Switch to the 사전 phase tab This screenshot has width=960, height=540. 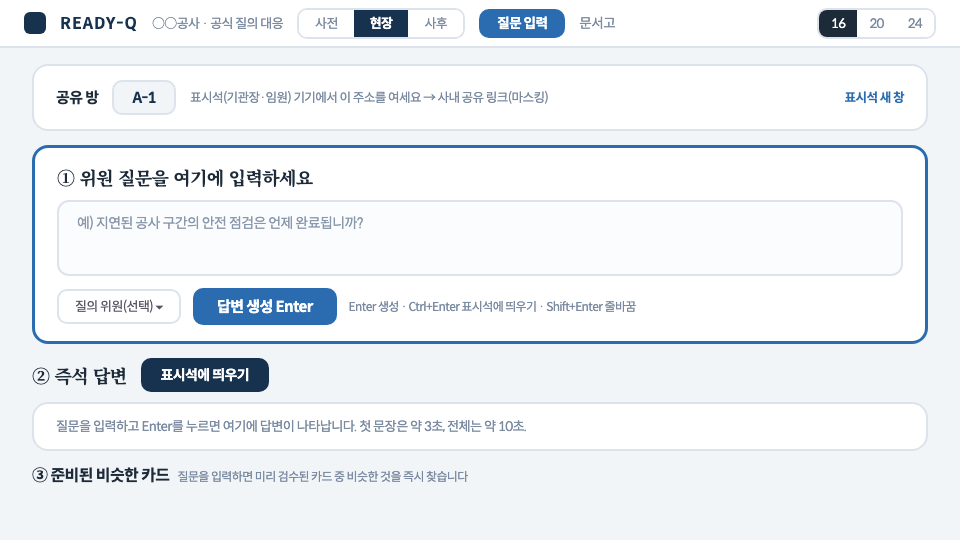(x=326, y=23)
